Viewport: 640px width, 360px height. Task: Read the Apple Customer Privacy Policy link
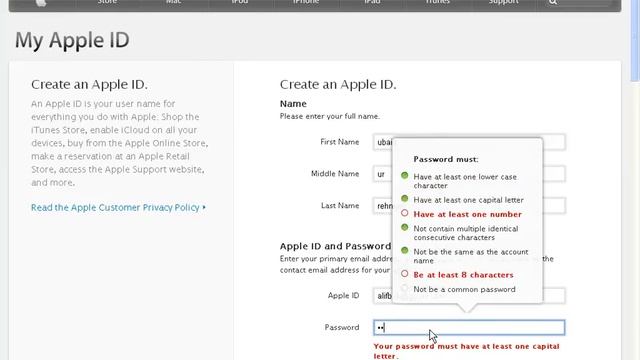tap(118, 207)
